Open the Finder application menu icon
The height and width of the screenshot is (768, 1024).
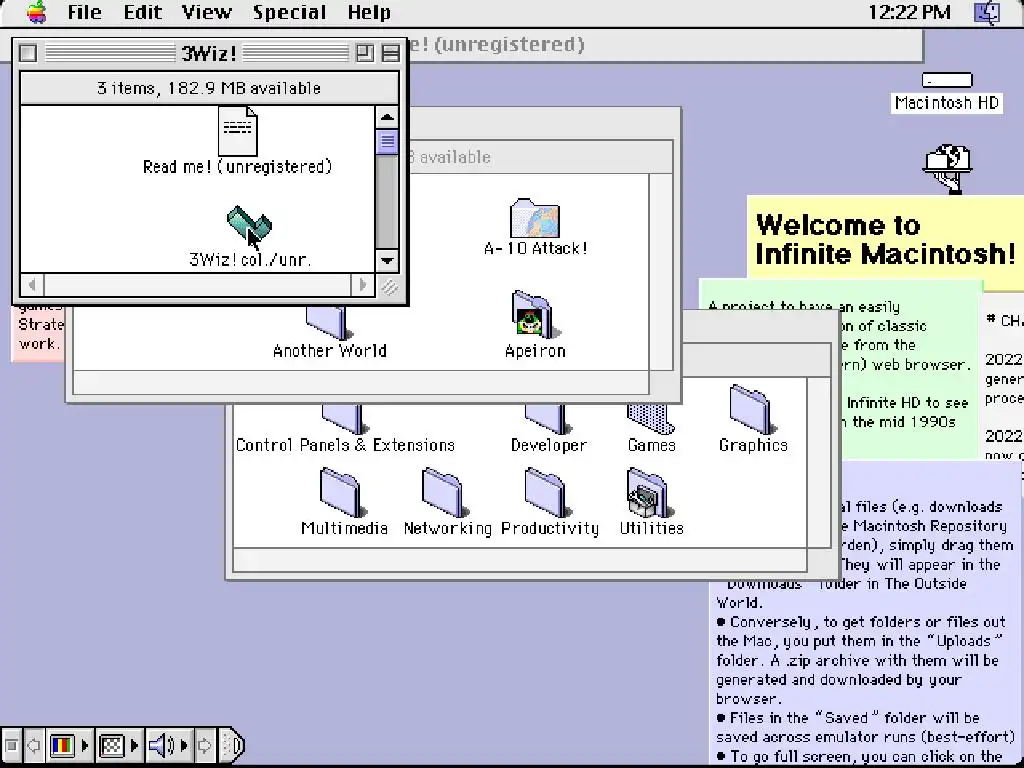(x=987, y=12)
